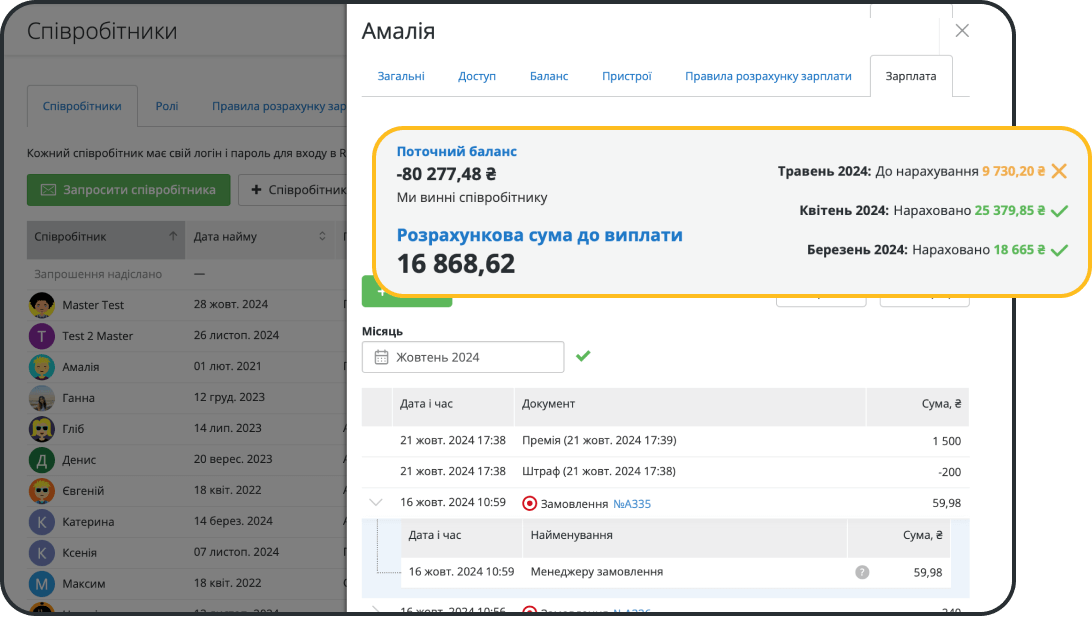The height and width of the screenshot is (644, 1092).
Task: Select the Катерина row in employee list
Action: (x=88, y=521)
